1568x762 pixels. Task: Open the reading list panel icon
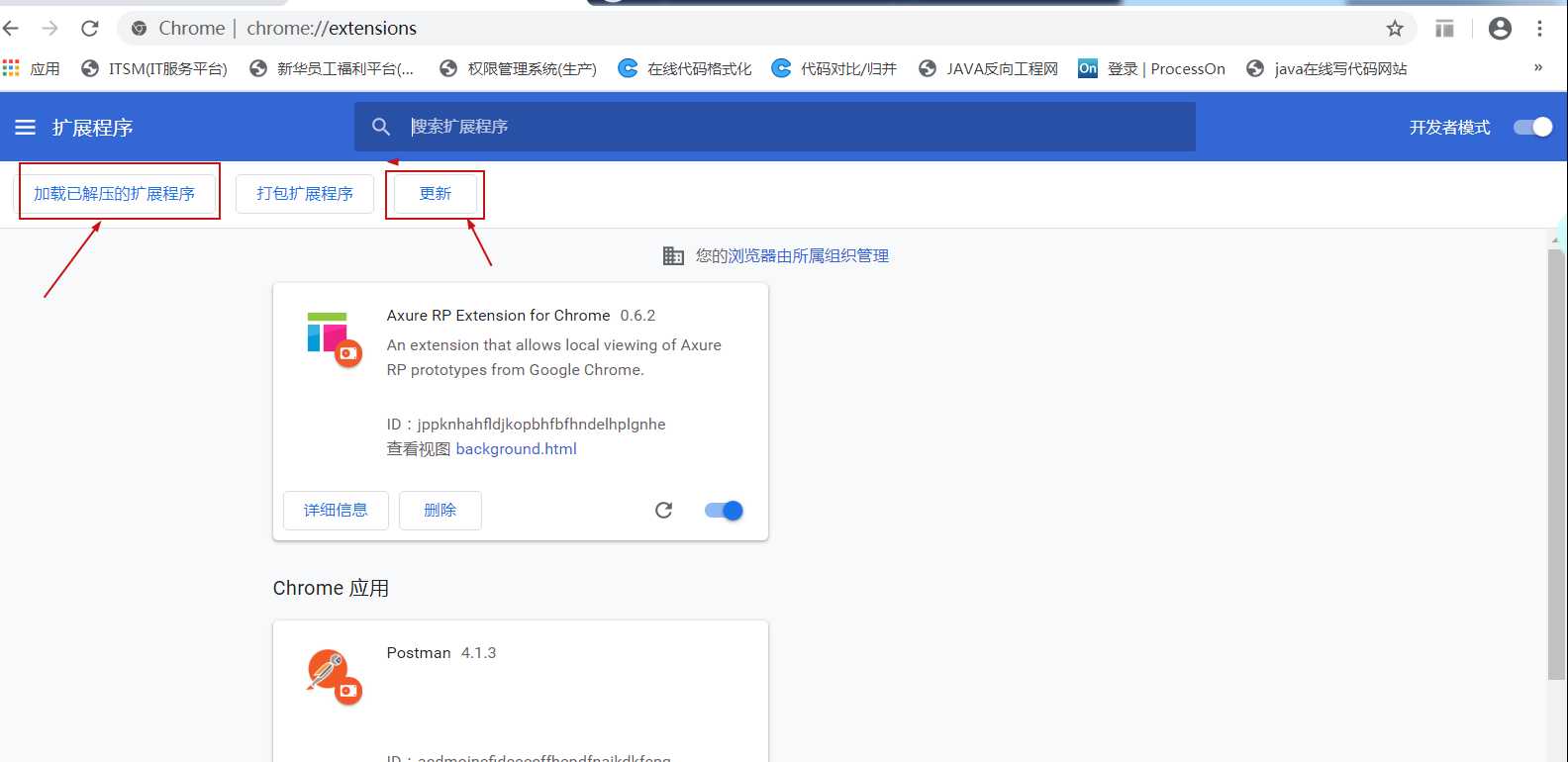pyautogui.click(x=1445, y=29)
